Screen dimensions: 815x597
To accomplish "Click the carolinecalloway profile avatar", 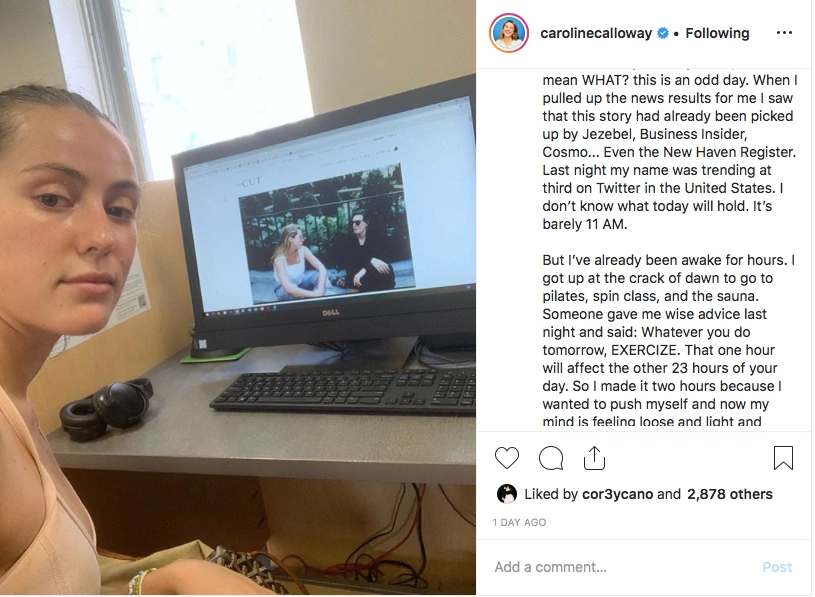I will [x=509, y=33].
